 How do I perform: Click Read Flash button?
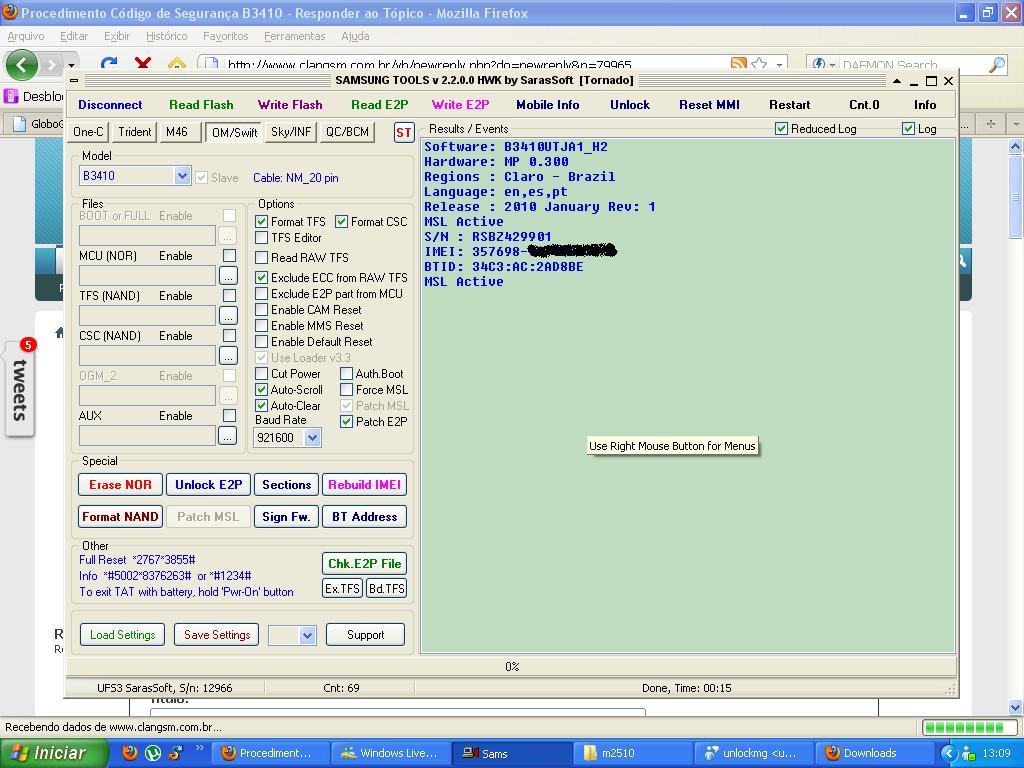click(x=201, y=104)
